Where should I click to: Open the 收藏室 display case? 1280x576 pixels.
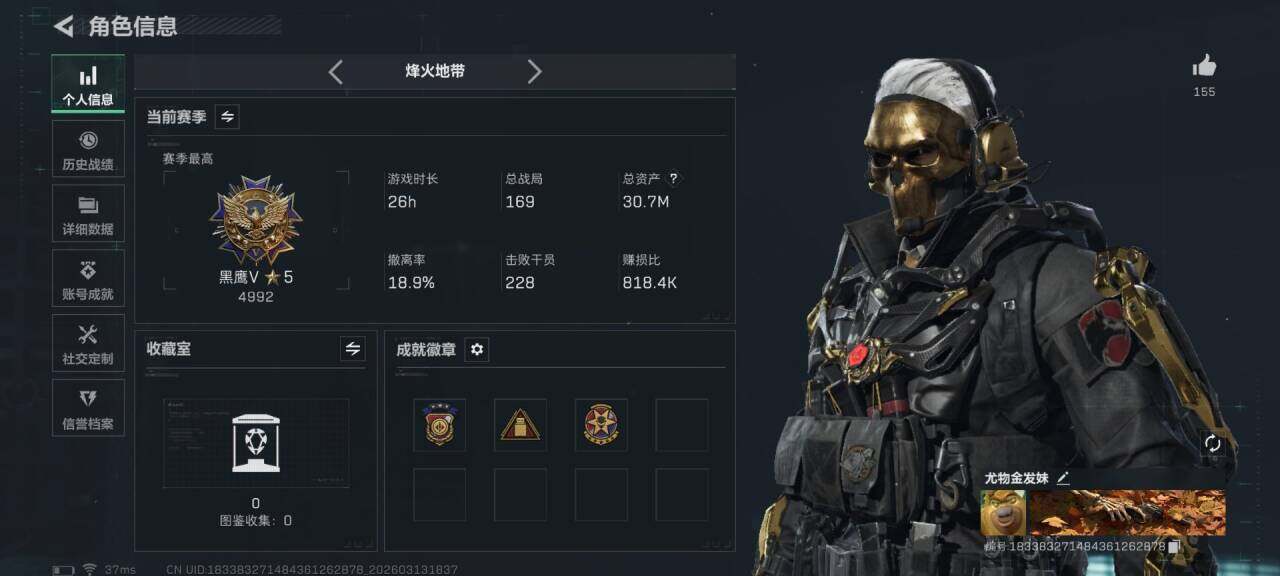click(x=256, y=443)
